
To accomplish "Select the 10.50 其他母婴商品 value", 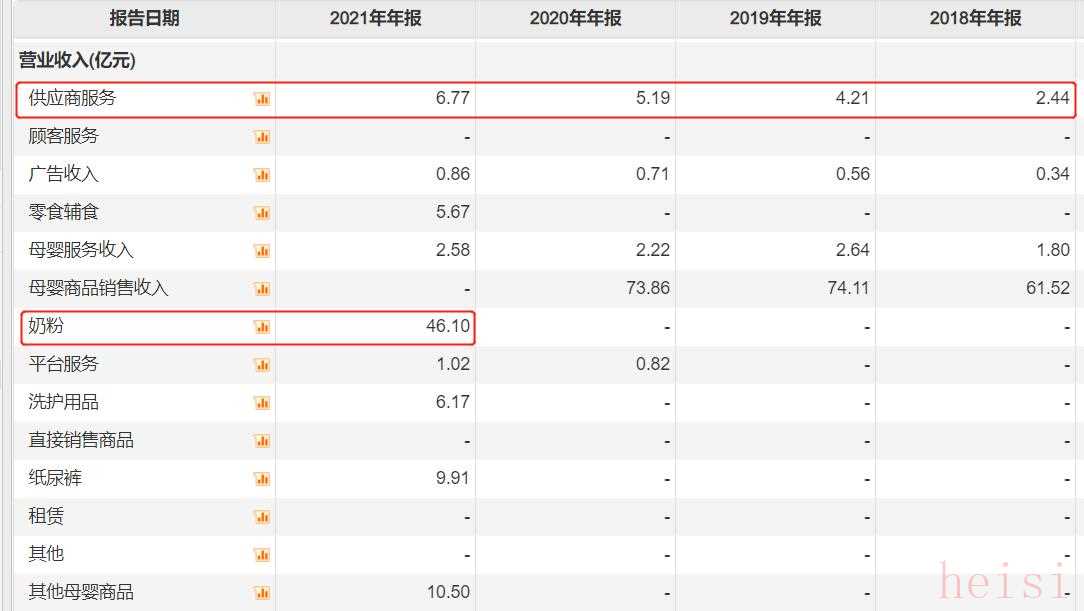I will (448, 592).
